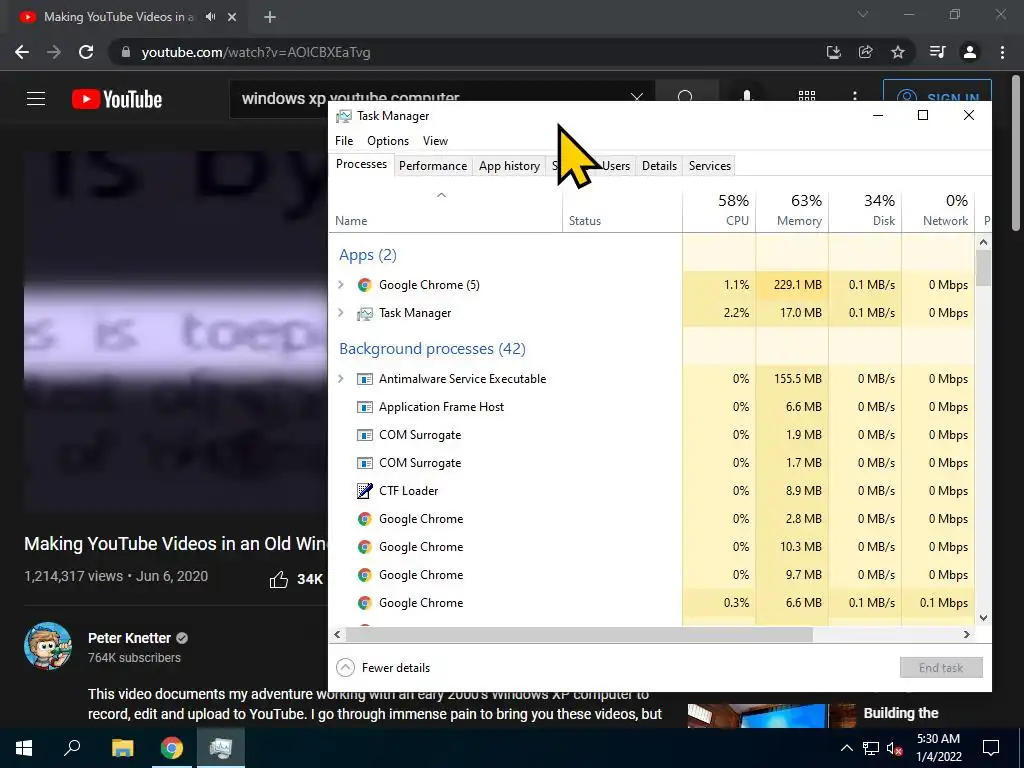Sort processes by CPU column
Screen dimensions: 1024x768
tap(720, 210)
